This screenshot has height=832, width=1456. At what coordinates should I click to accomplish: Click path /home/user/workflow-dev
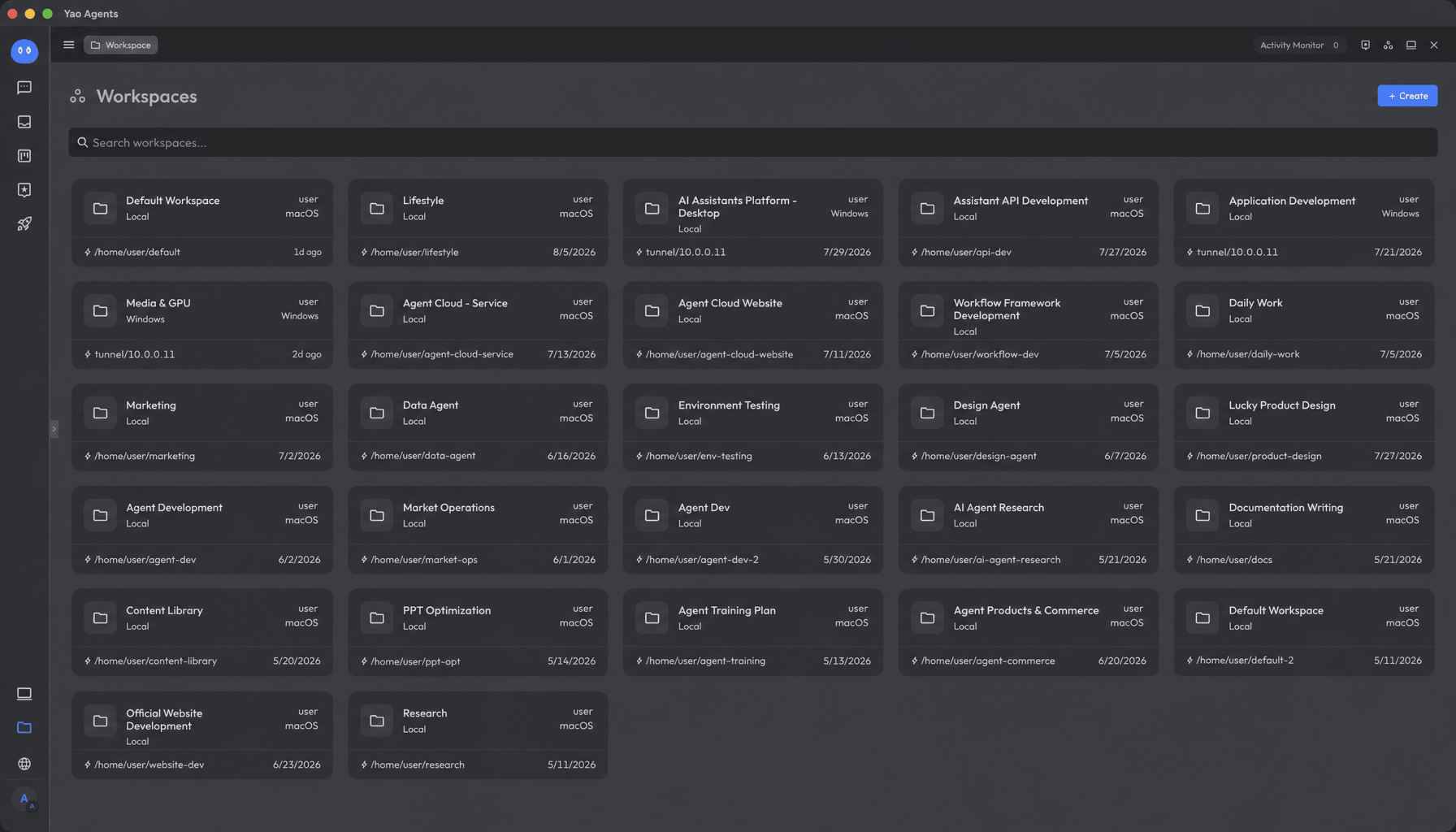(x=980, y=354)
